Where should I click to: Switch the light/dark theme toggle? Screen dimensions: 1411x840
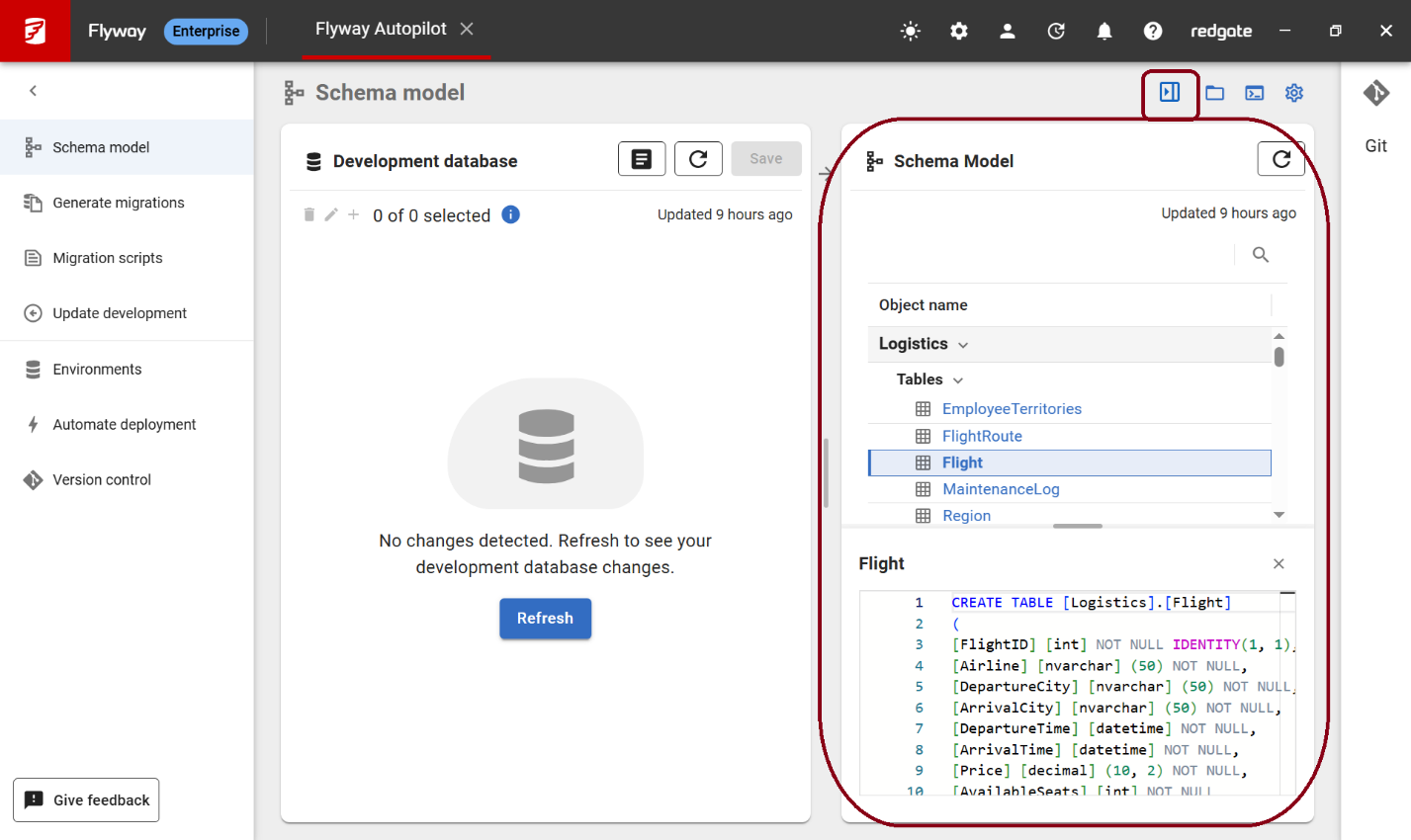click(910, 31)
